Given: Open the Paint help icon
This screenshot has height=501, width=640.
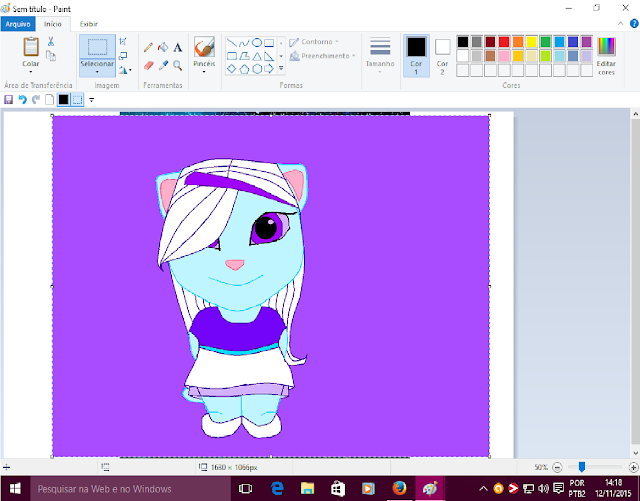Looking at the screenshot, I should (x=634, y=24).
